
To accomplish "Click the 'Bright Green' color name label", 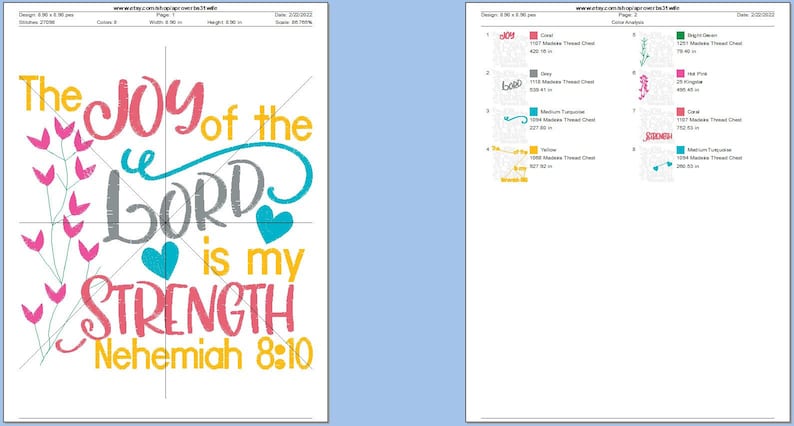I will tap(702, 35).
